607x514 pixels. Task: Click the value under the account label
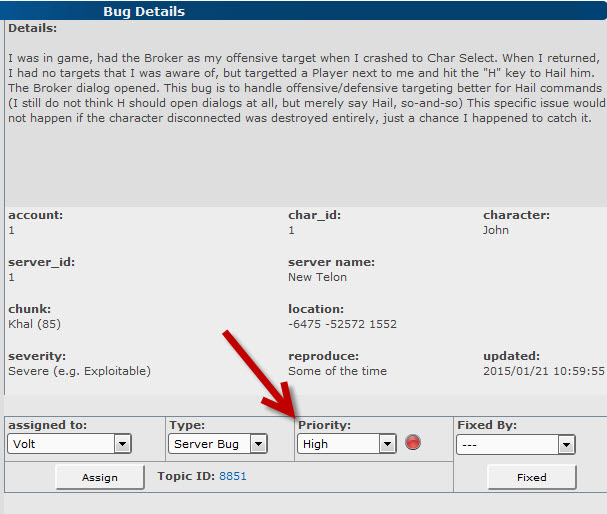pyautogui.click(x=12, y=230)
